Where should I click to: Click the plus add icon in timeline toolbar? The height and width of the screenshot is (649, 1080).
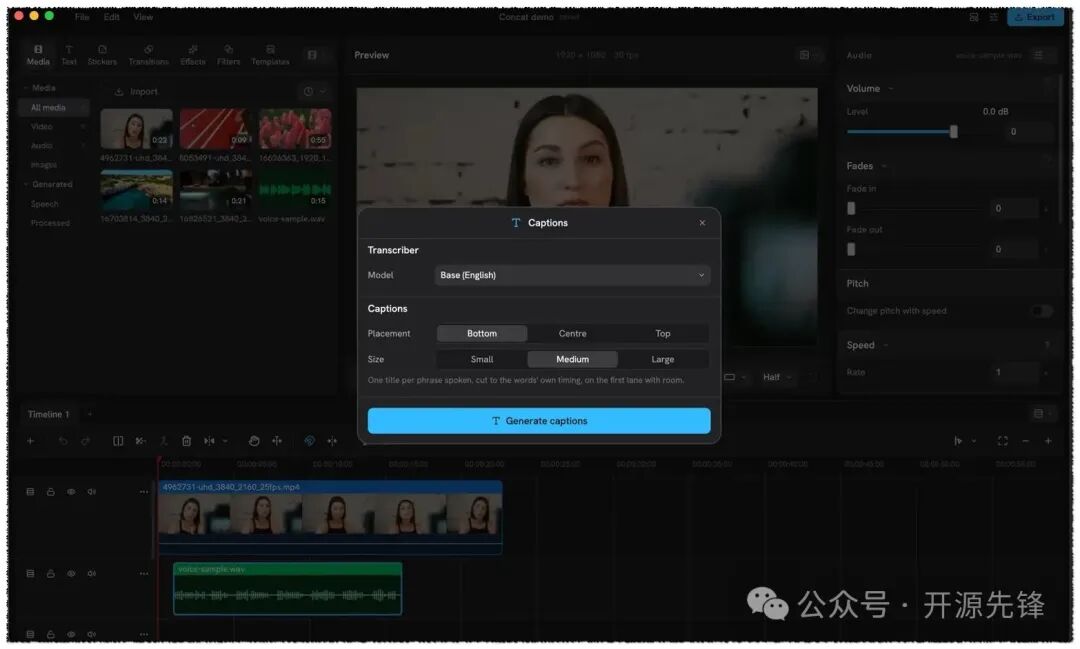pyautogui.click(x=30, y=441)
